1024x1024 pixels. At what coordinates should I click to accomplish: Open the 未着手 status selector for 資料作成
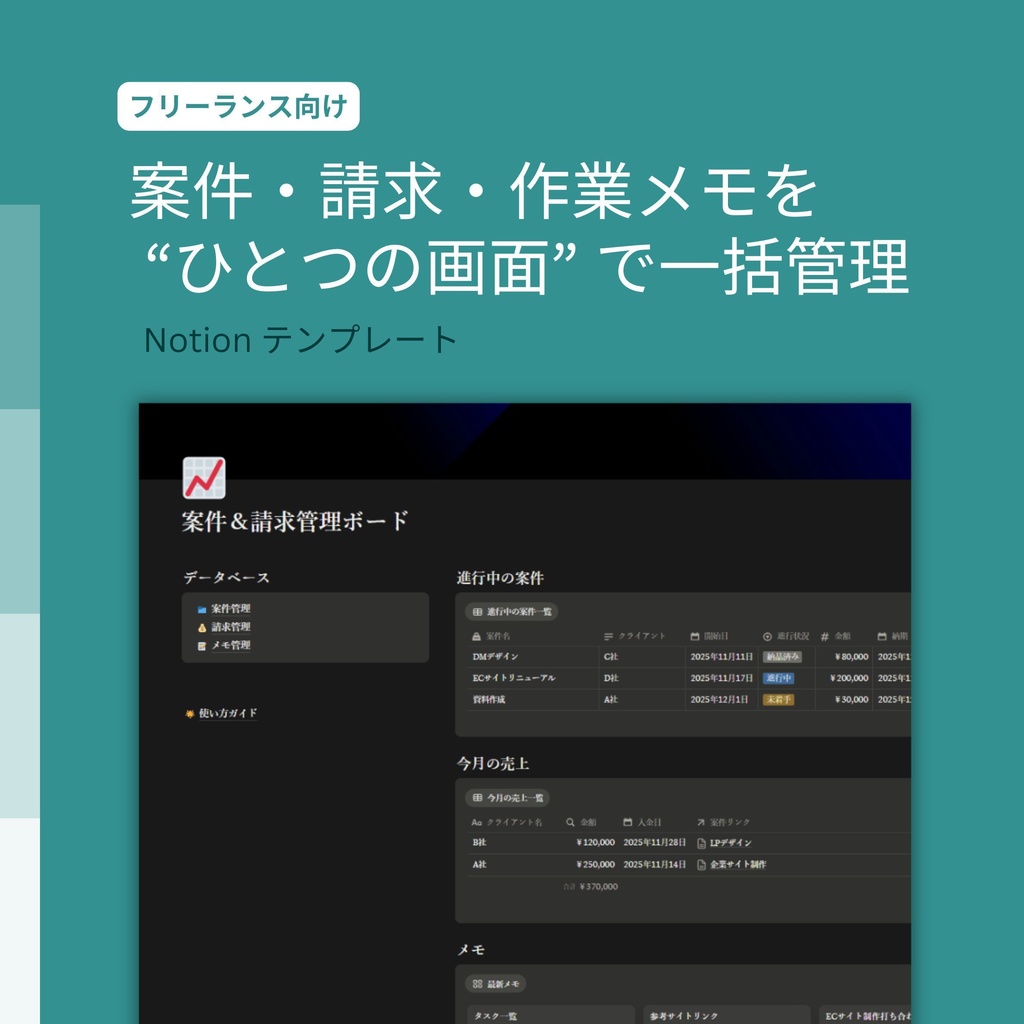tap(780, 699)
